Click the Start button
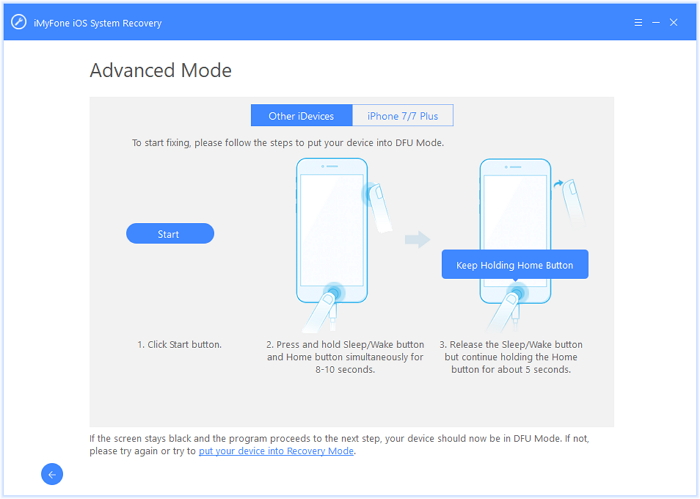The image size is (700, 499). coord(170,233)
